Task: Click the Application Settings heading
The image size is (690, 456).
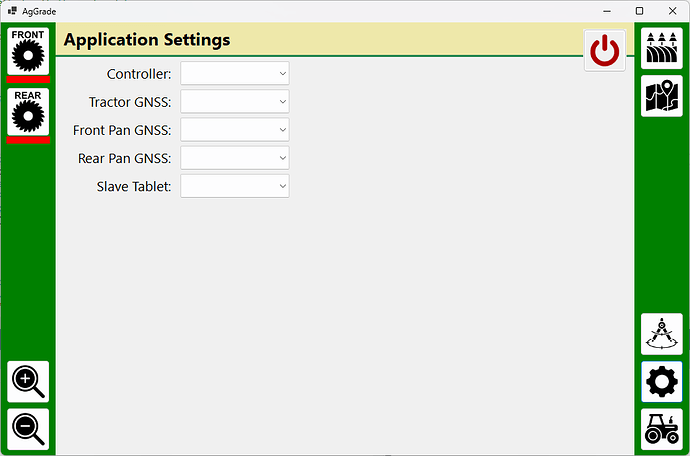Action: pos(147,40)
